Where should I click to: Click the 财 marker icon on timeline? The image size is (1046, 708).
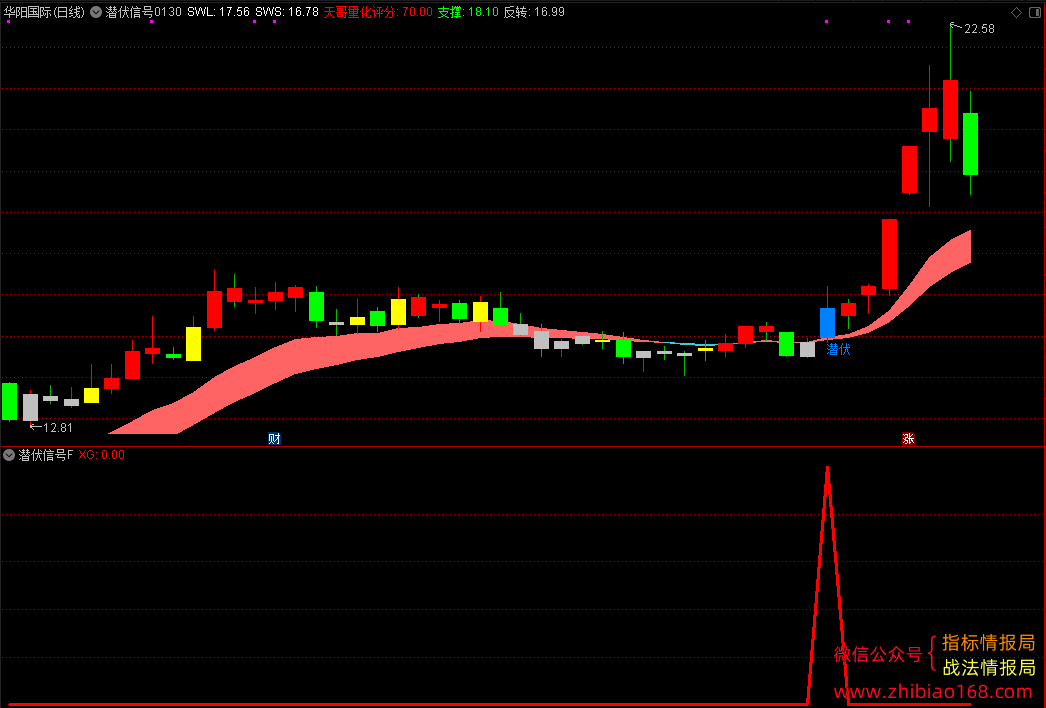pyautogui.click(x=274, y=438)
